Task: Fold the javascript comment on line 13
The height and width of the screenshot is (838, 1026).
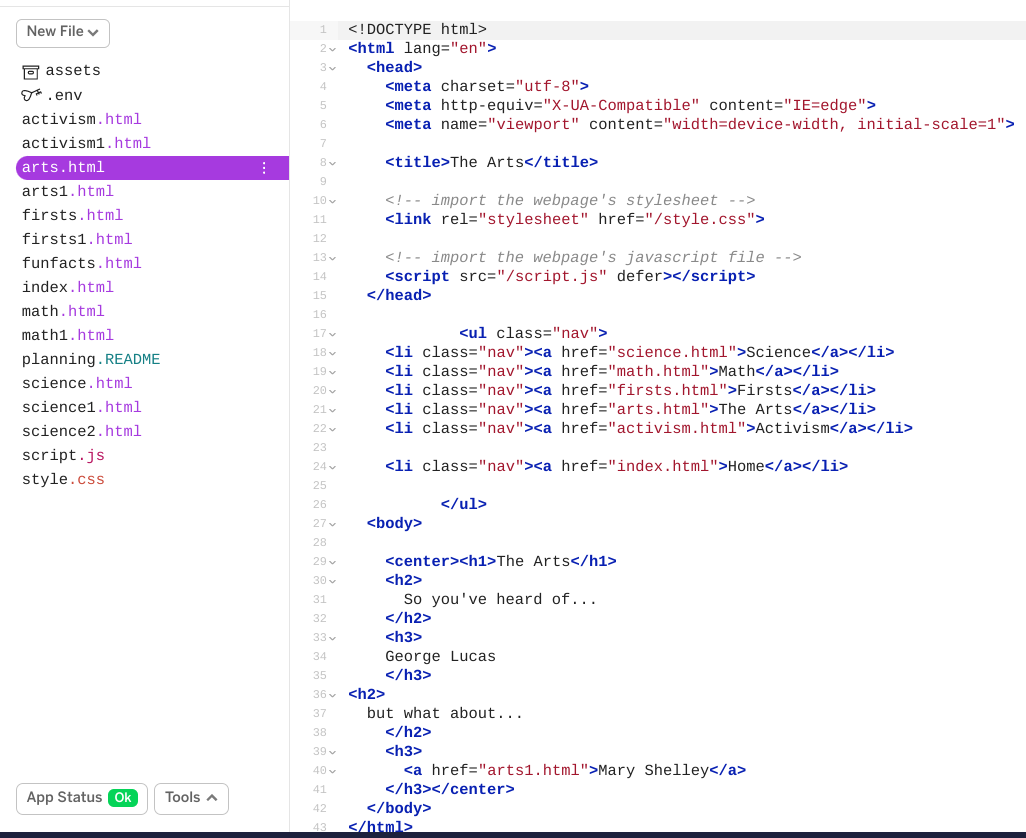Action: (x=333, y=258)
